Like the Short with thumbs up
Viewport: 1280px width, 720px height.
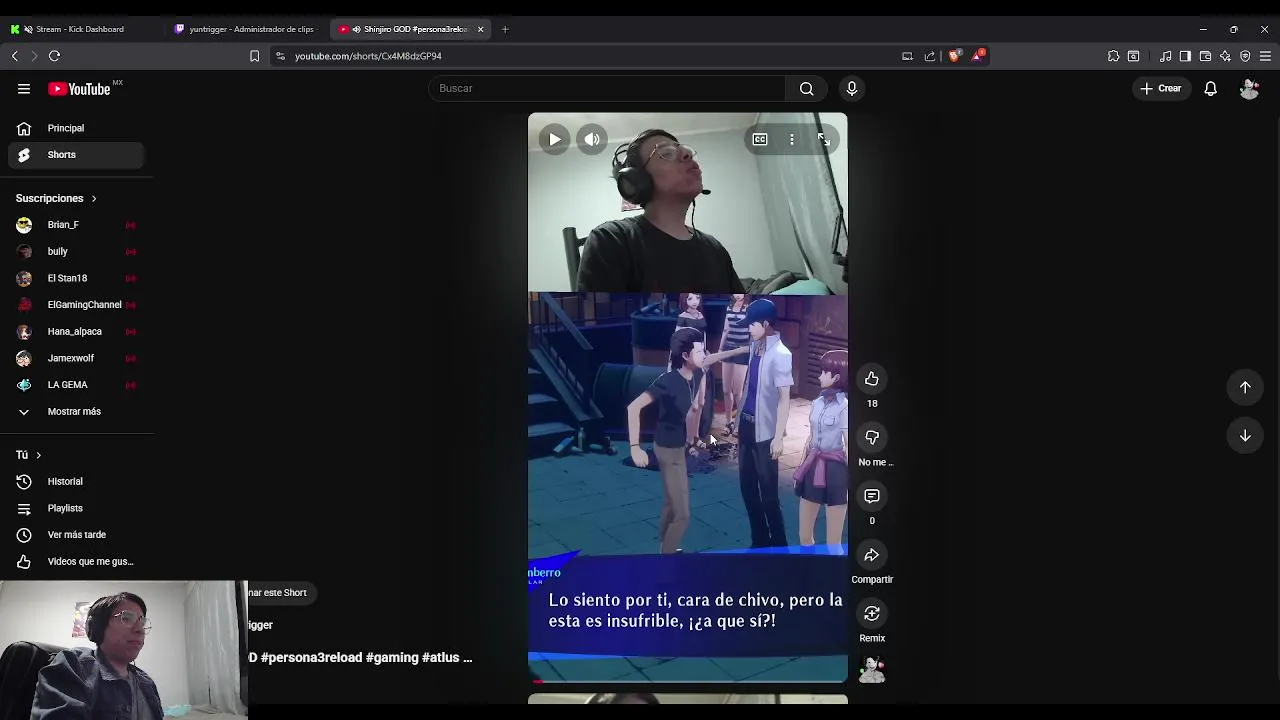[x=872, y=378]
